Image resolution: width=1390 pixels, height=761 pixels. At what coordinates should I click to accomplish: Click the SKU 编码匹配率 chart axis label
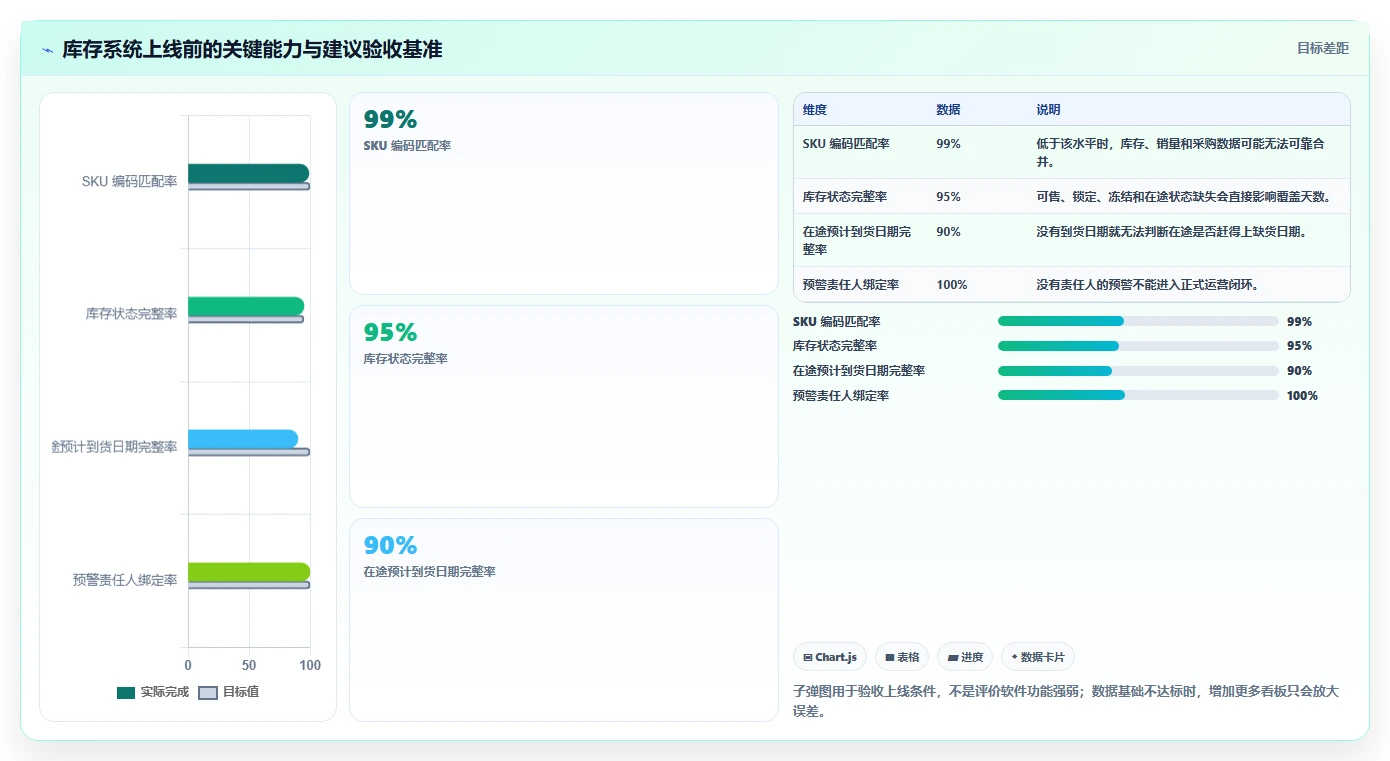pyautogui.click(x=130, y=181)
